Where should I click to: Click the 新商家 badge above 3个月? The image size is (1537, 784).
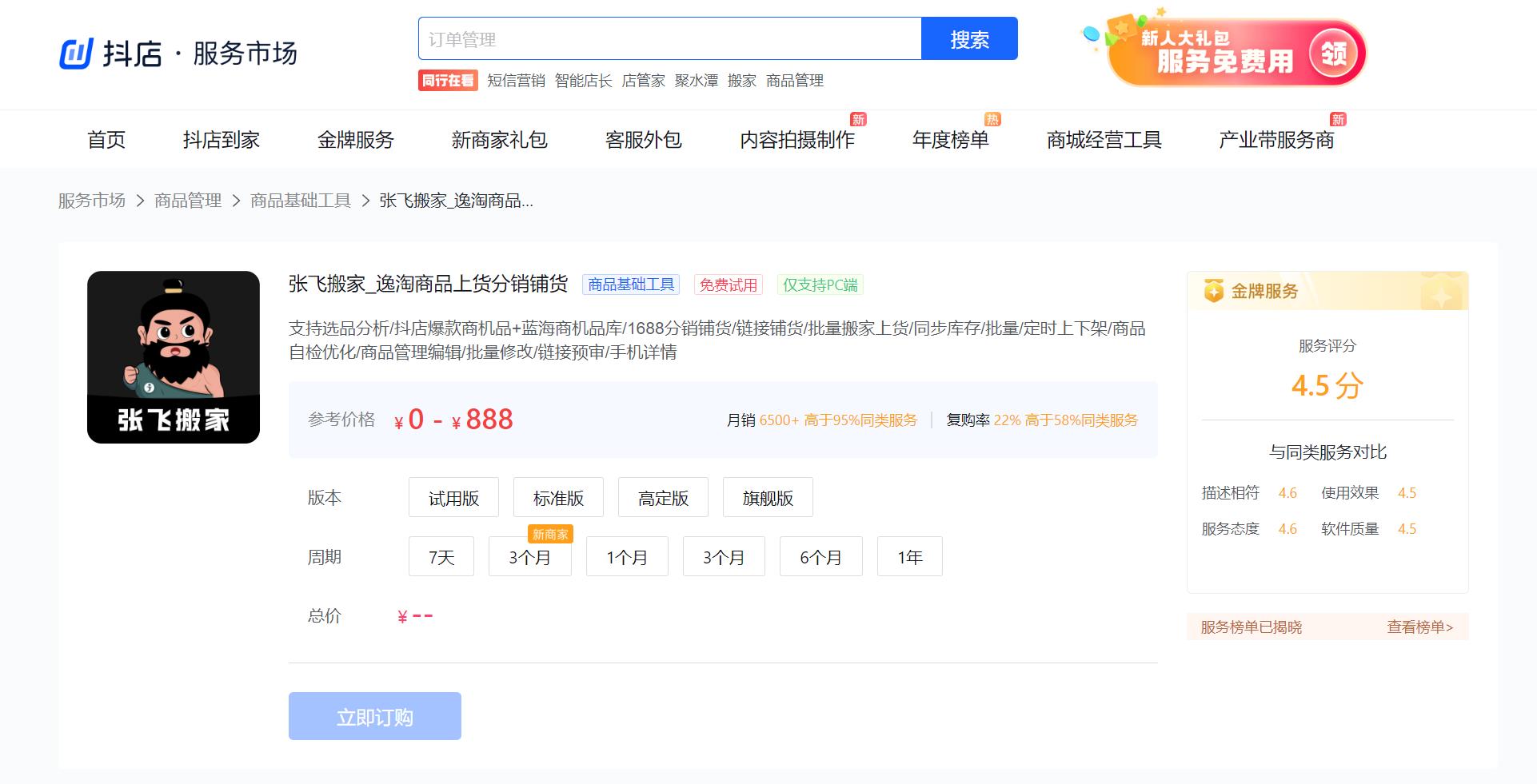point(549,534)
